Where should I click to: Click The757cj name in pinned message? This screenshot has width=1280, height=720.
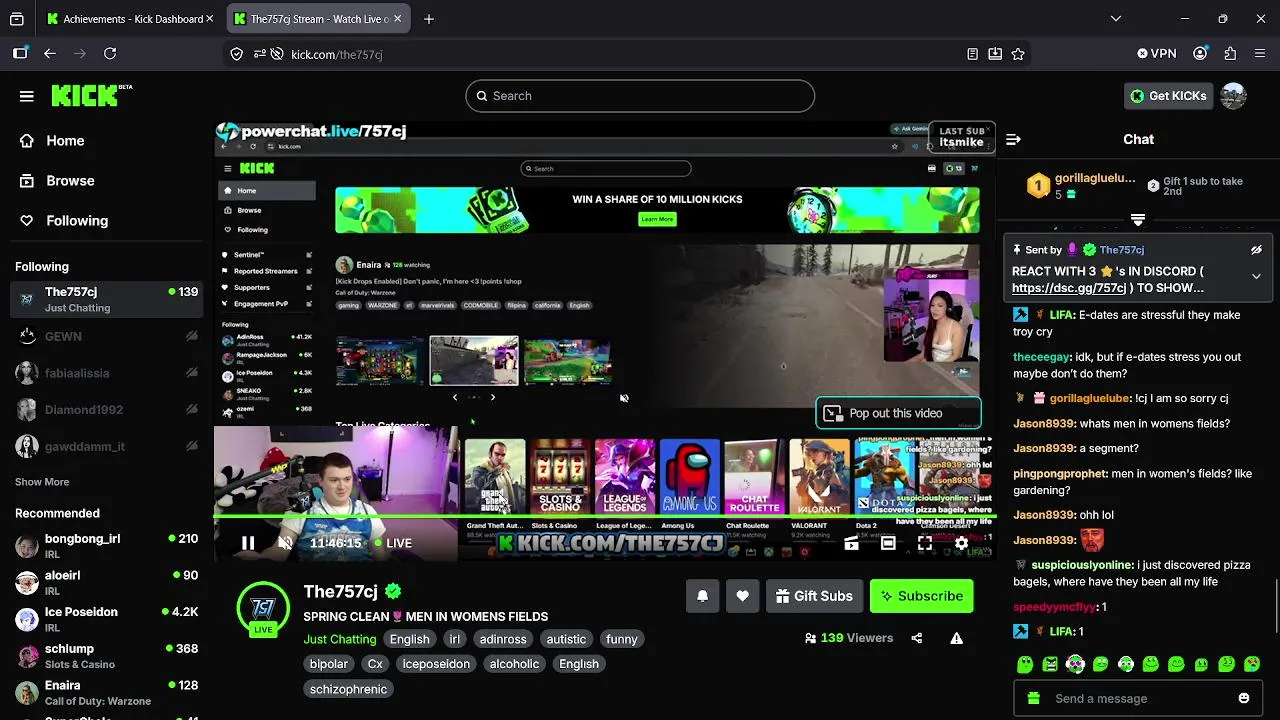pos(1122,250)
